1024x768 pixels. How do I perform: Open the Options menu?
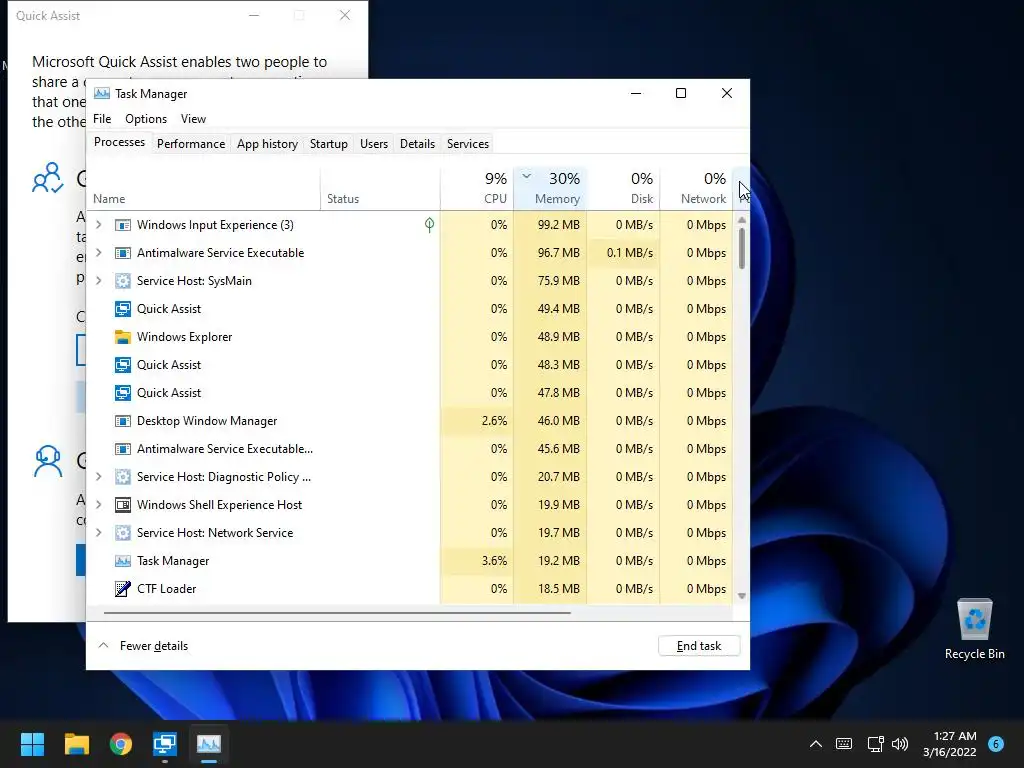tap(146, 119)
